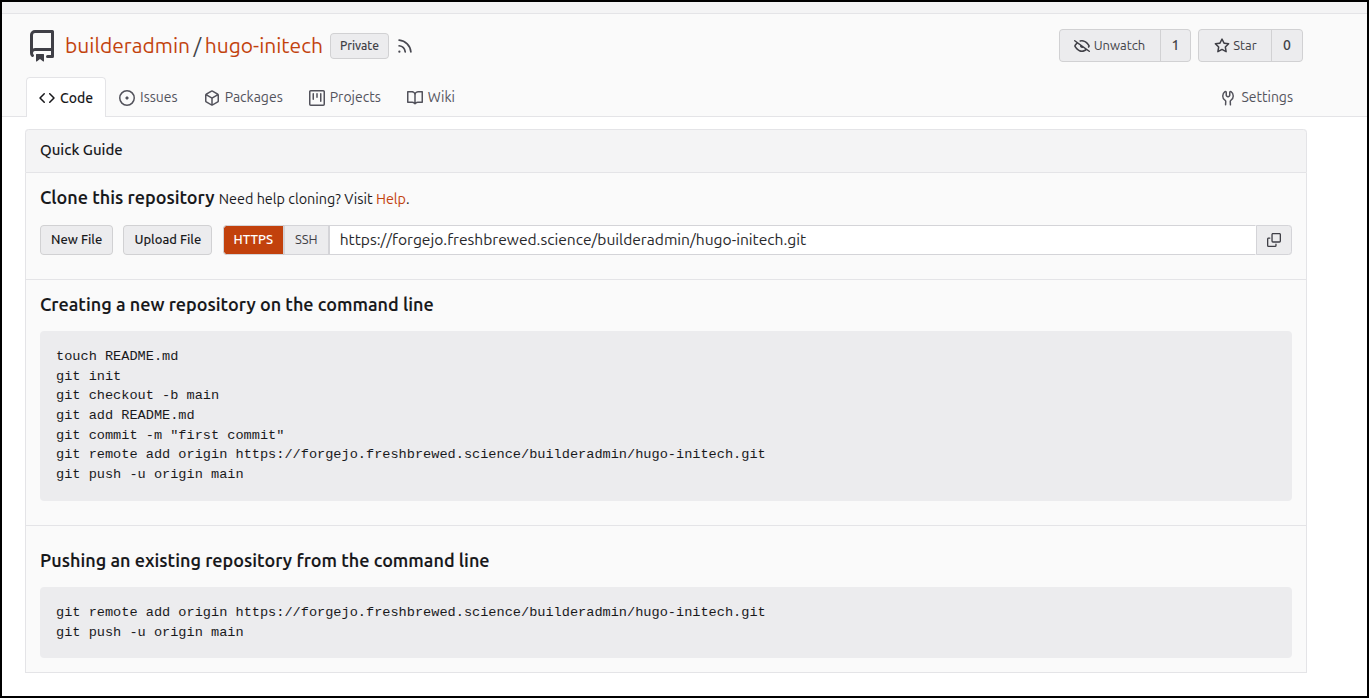
Task: Click the clone URL text field
Action: click(790, 240)
